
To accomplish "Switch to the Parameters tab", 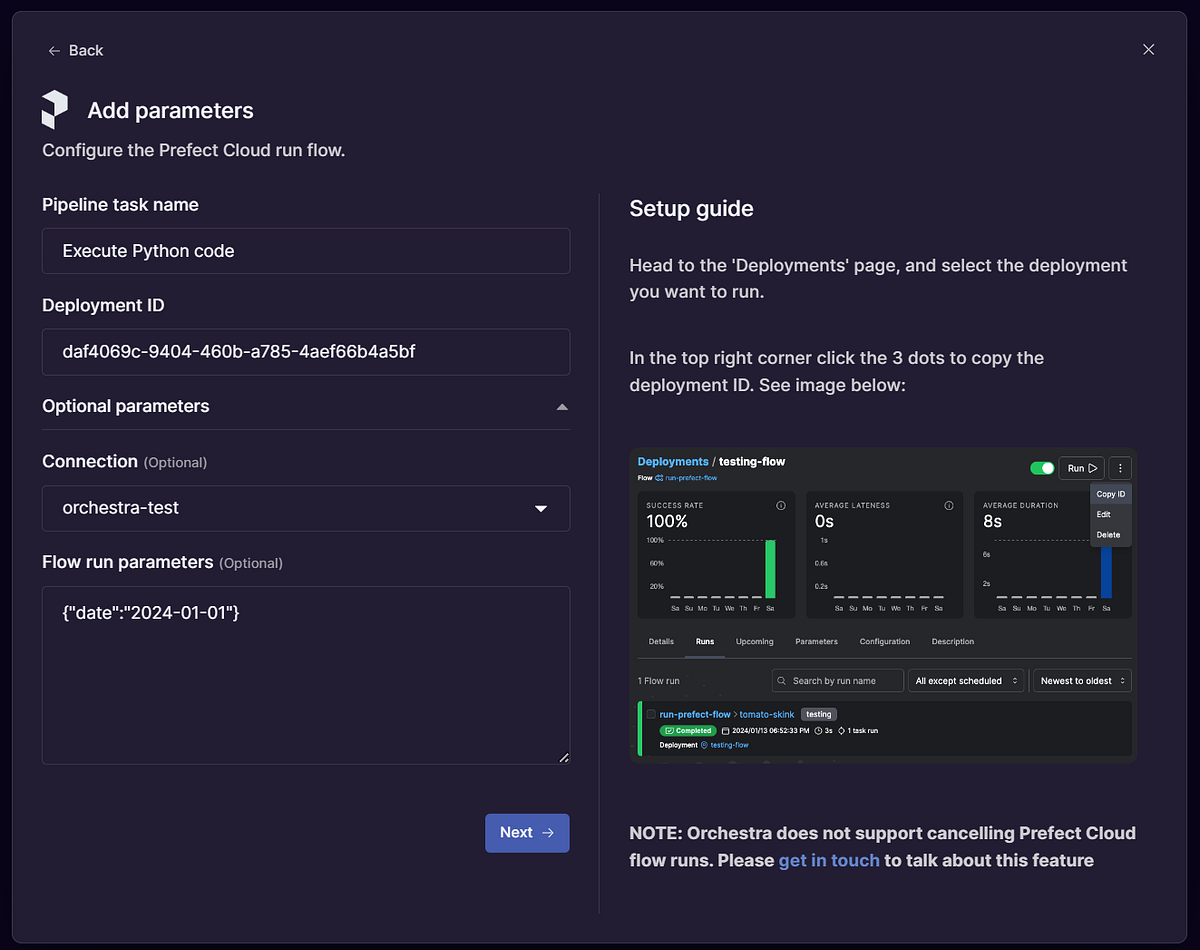I will point(817,641).
